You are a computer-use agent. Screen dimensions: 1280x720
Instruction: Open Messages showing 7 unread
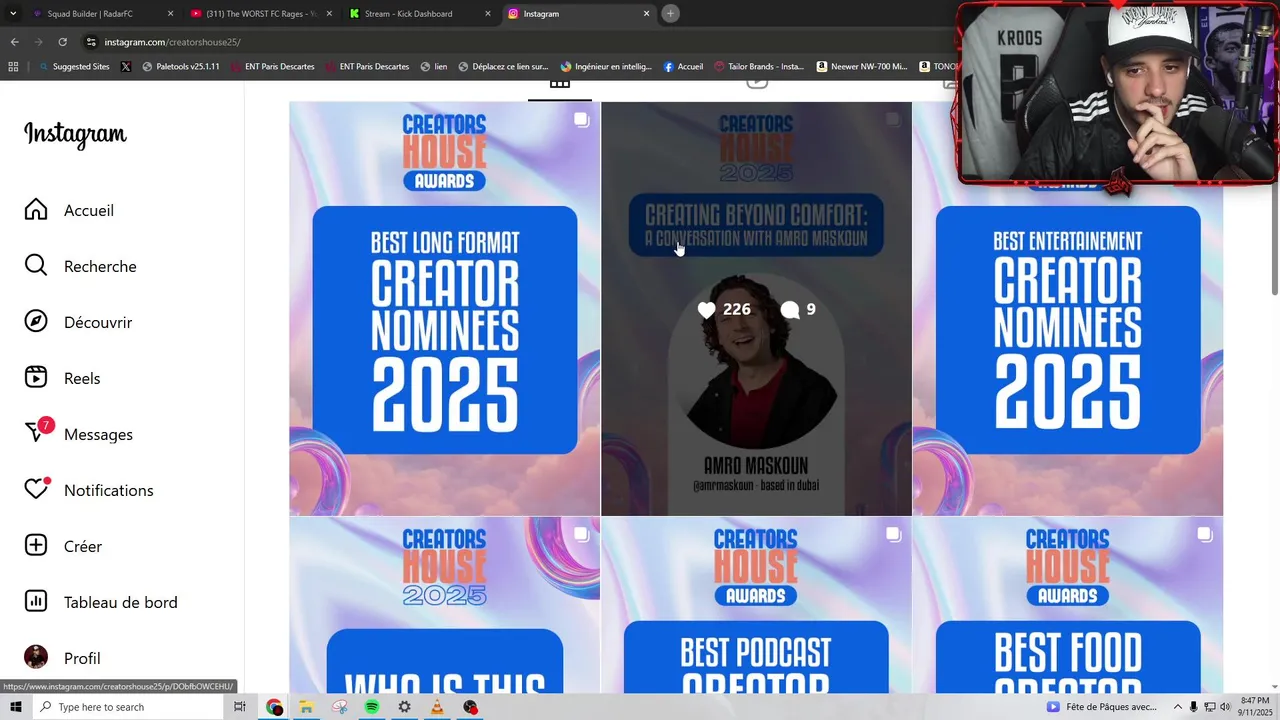[x=79, y=434]
